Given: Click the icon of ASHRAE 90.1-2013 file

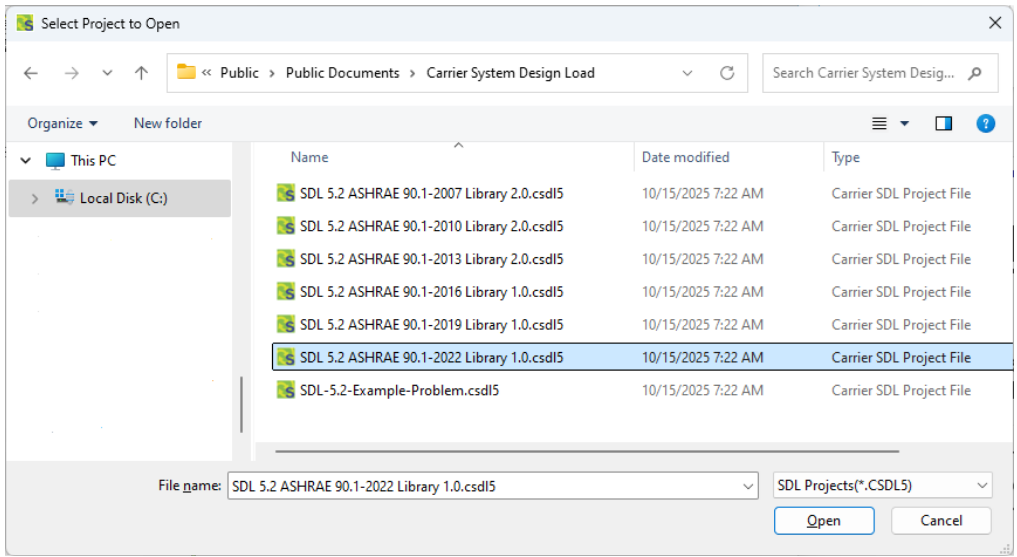Looking at the screenshot, I should click(285, 259).
